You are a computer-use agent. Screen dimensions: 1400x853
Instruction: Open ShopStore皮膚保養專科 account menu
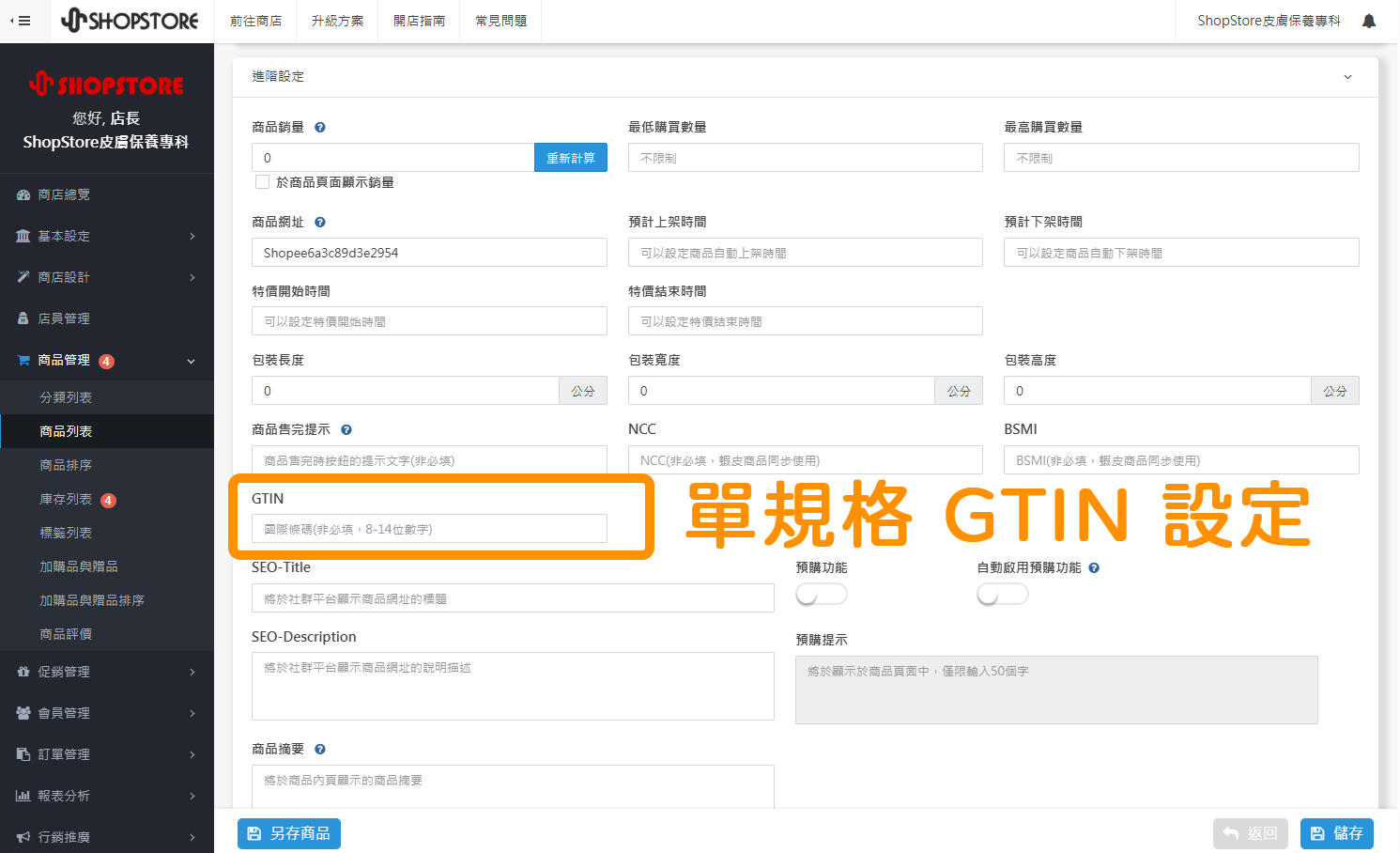pyautogui.click(x=1269, y=21)
